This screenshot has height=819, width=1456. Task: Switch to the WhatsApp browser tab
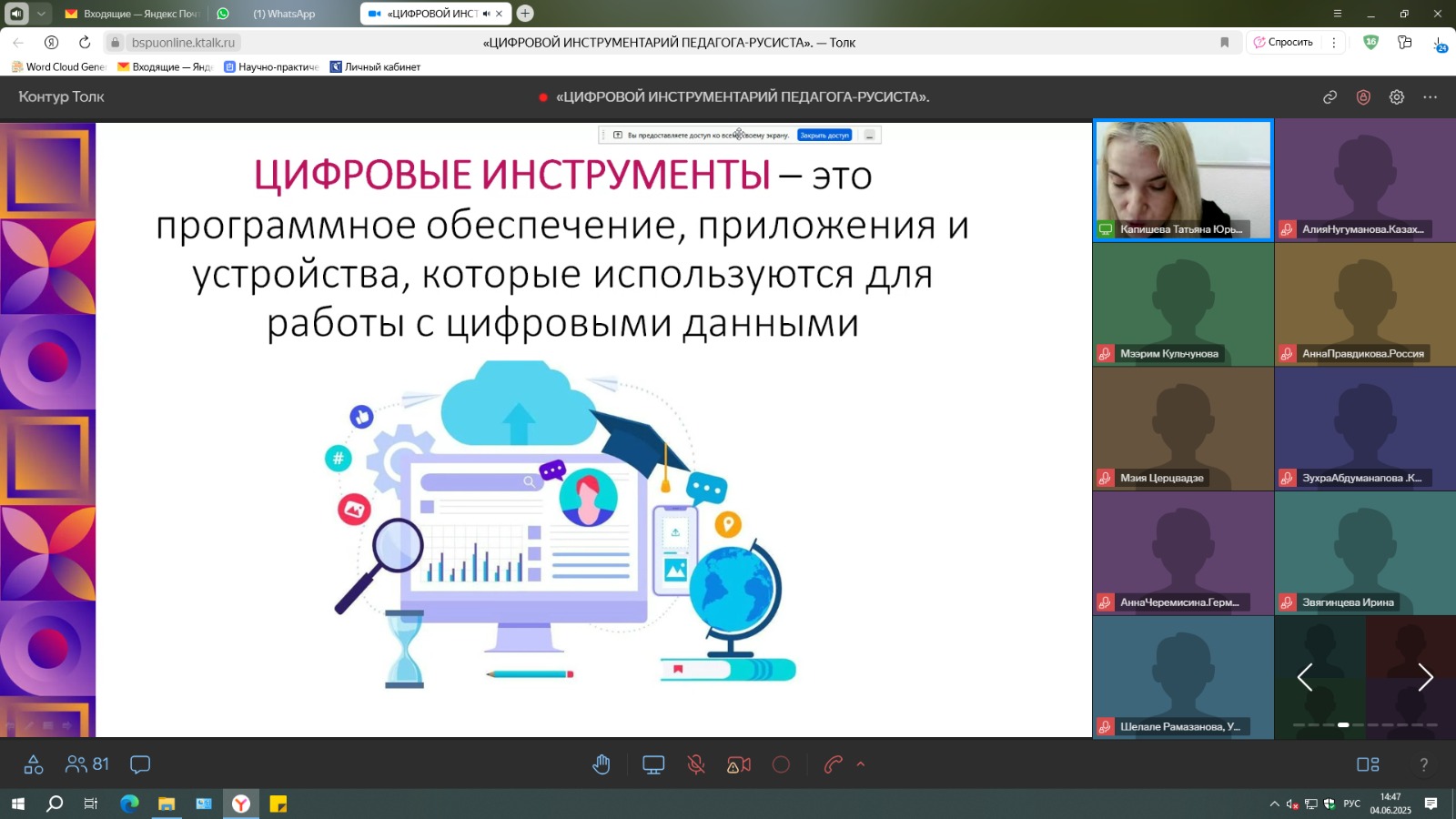point(284,14)
